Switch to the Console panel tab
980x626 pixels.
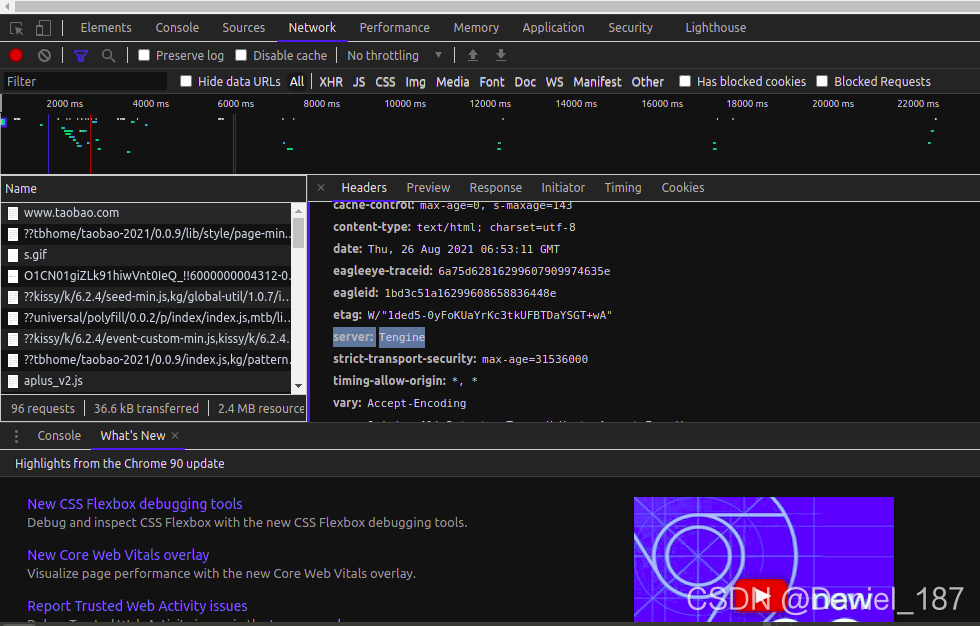point(177,27)
